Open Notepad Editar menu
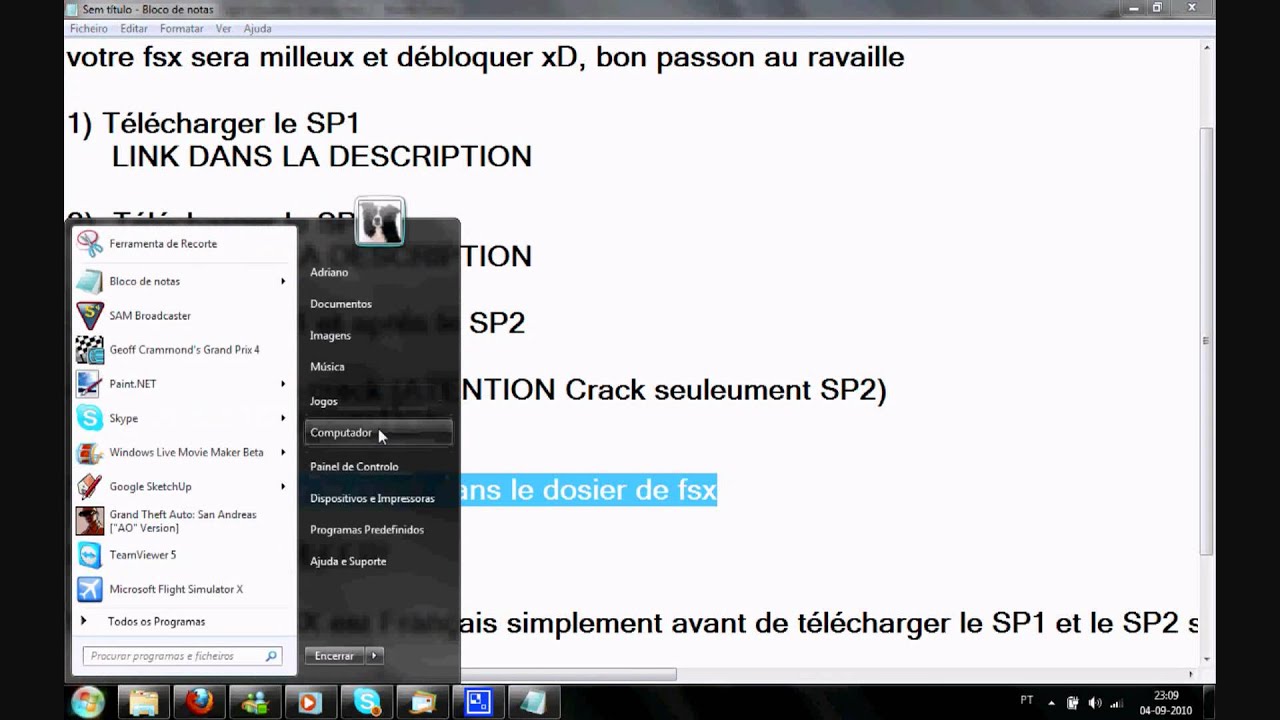1280x720 pixels. click(134, 29)
